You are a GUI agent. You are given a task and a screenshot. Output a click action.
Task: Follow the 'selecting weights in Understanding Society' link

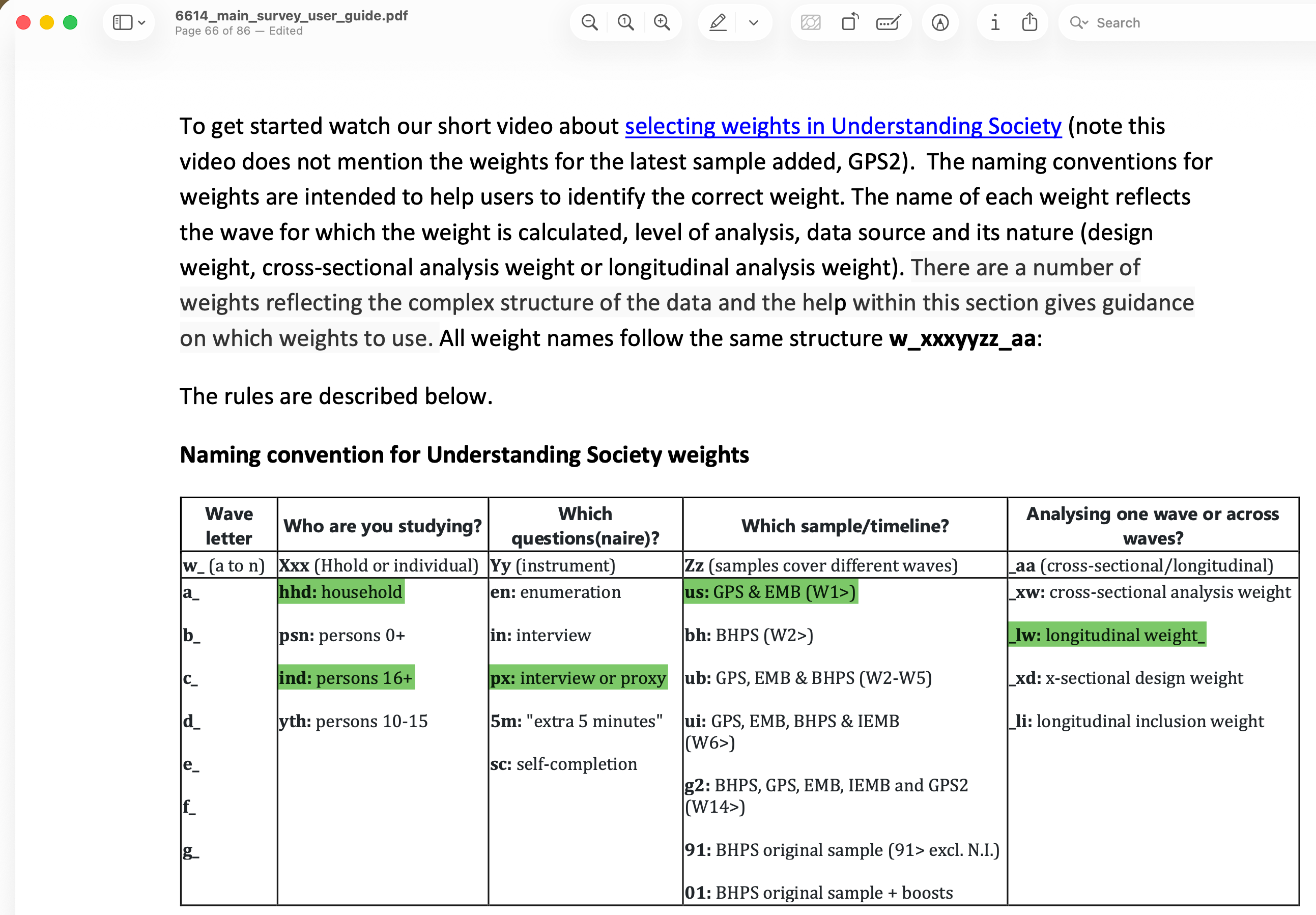coord(843,126)
